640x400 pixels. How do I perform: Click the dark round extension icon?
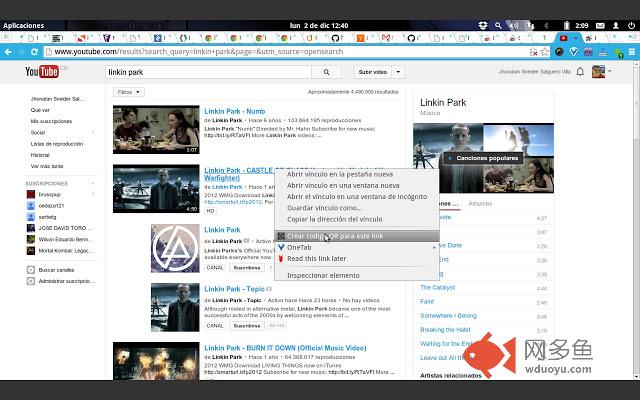click(559, 52)
